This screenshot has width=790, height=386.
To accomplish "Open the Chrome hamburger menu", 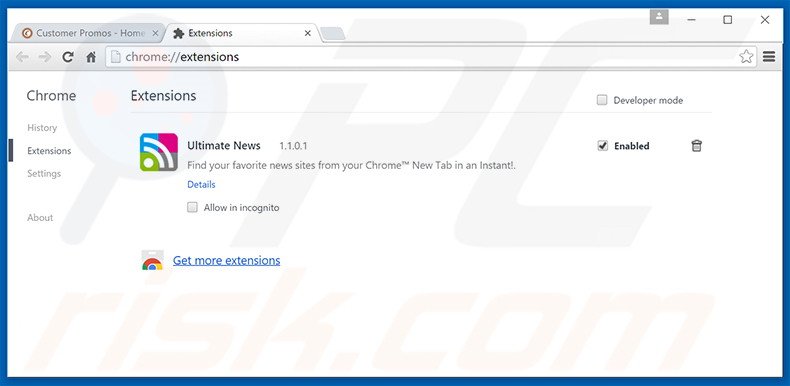I will coord(769,56).
